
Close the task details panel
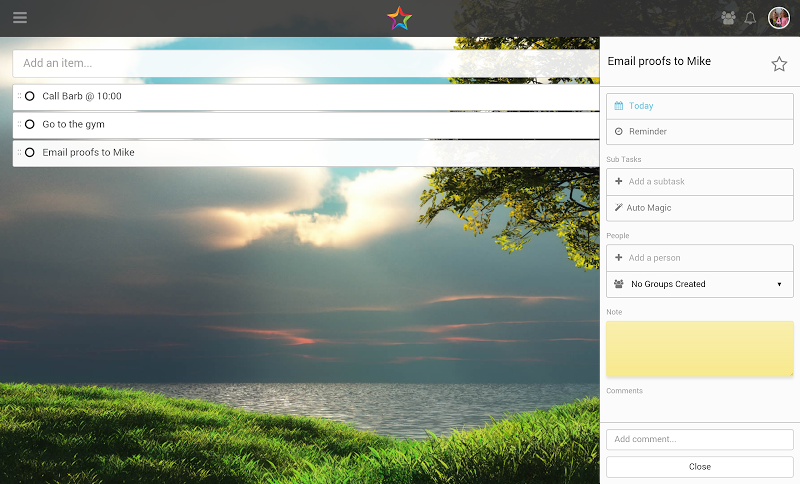click(x=699, y=467)
